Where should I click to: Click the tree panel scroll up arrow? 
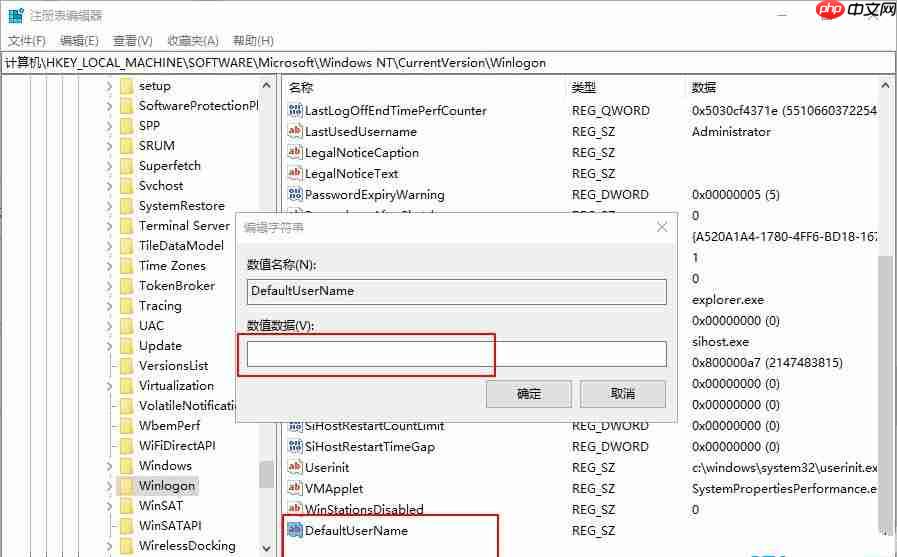coord(267,86)
